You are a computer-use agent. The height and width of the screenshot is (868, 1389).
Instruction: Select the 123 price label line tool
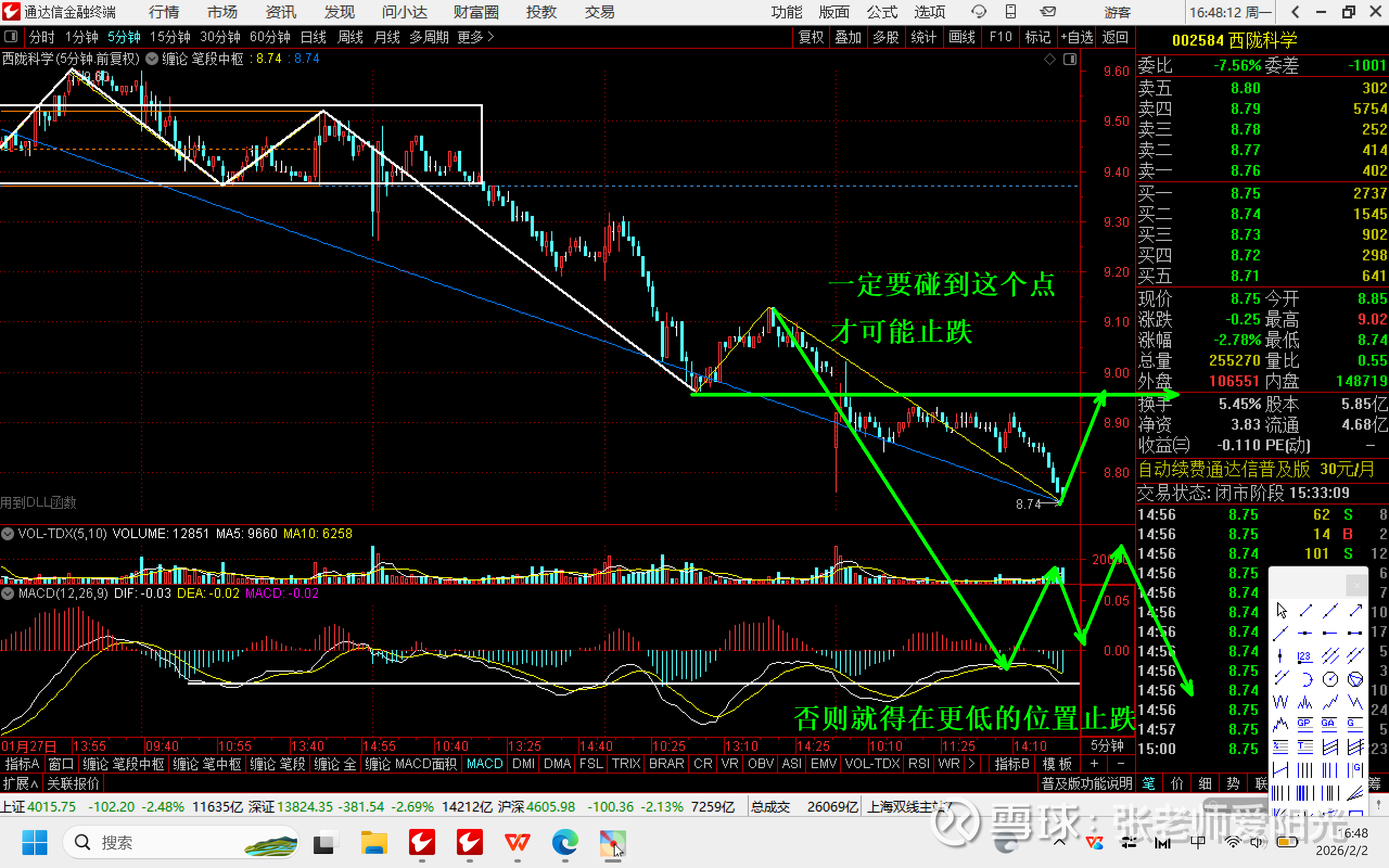[1304, 656]
